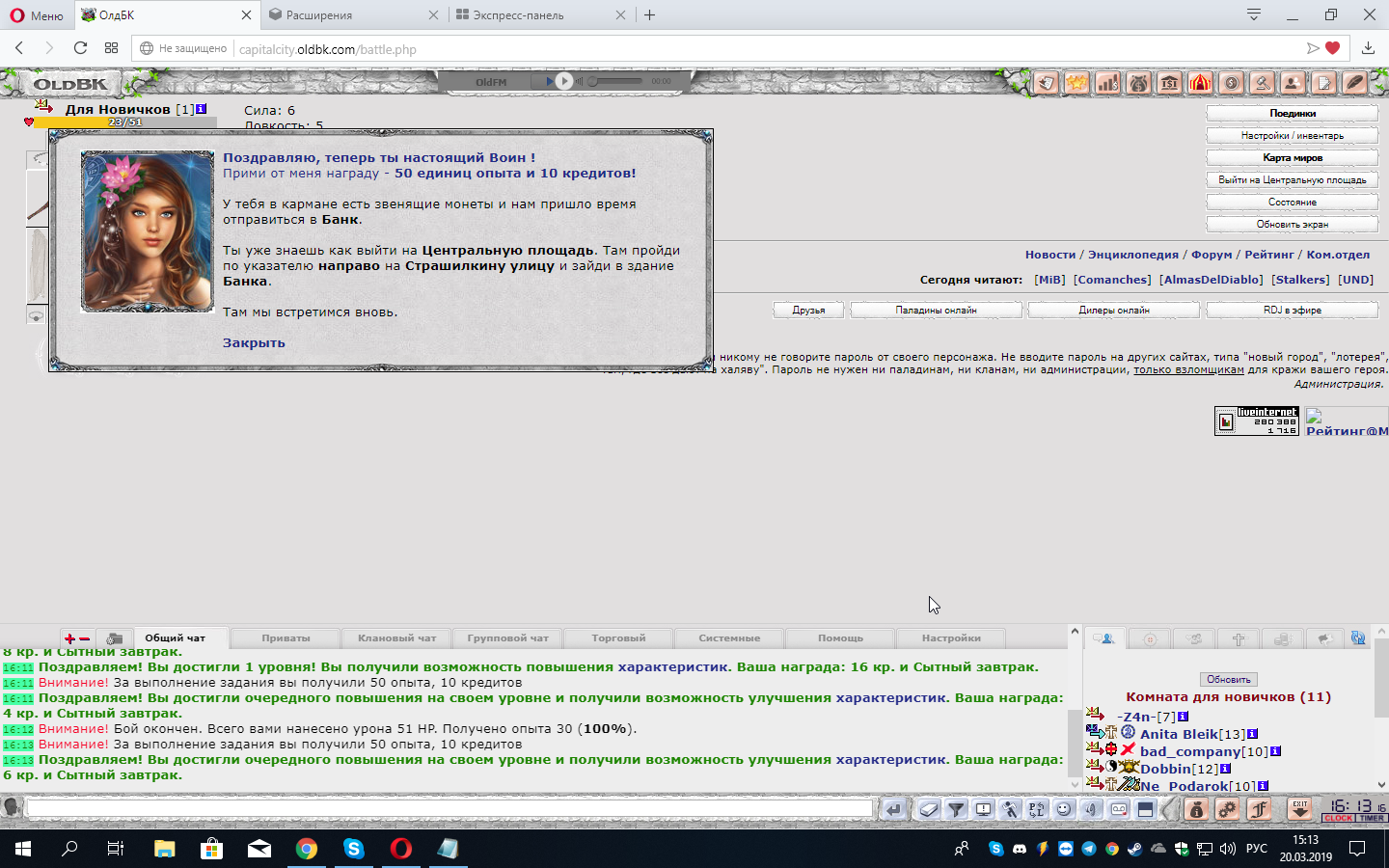This screenshot has width=1389, height=868.
Task: Click Закрыть to close the dialog
Action: coord(254,342)
